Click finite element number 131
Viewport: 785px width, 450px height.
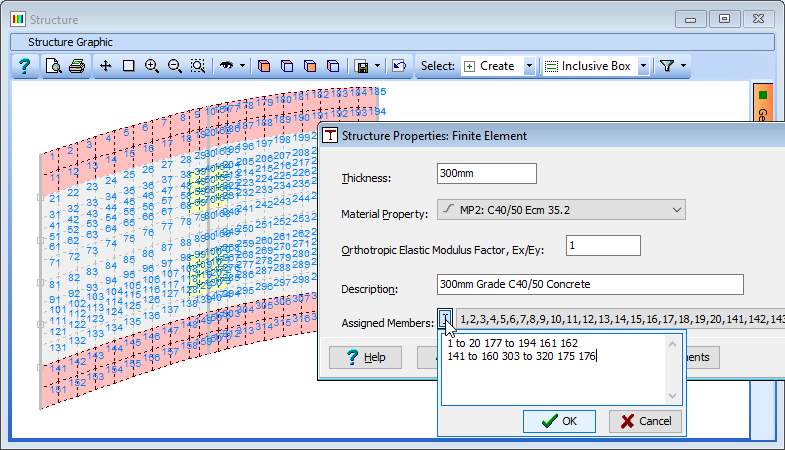tap(58, 347)
